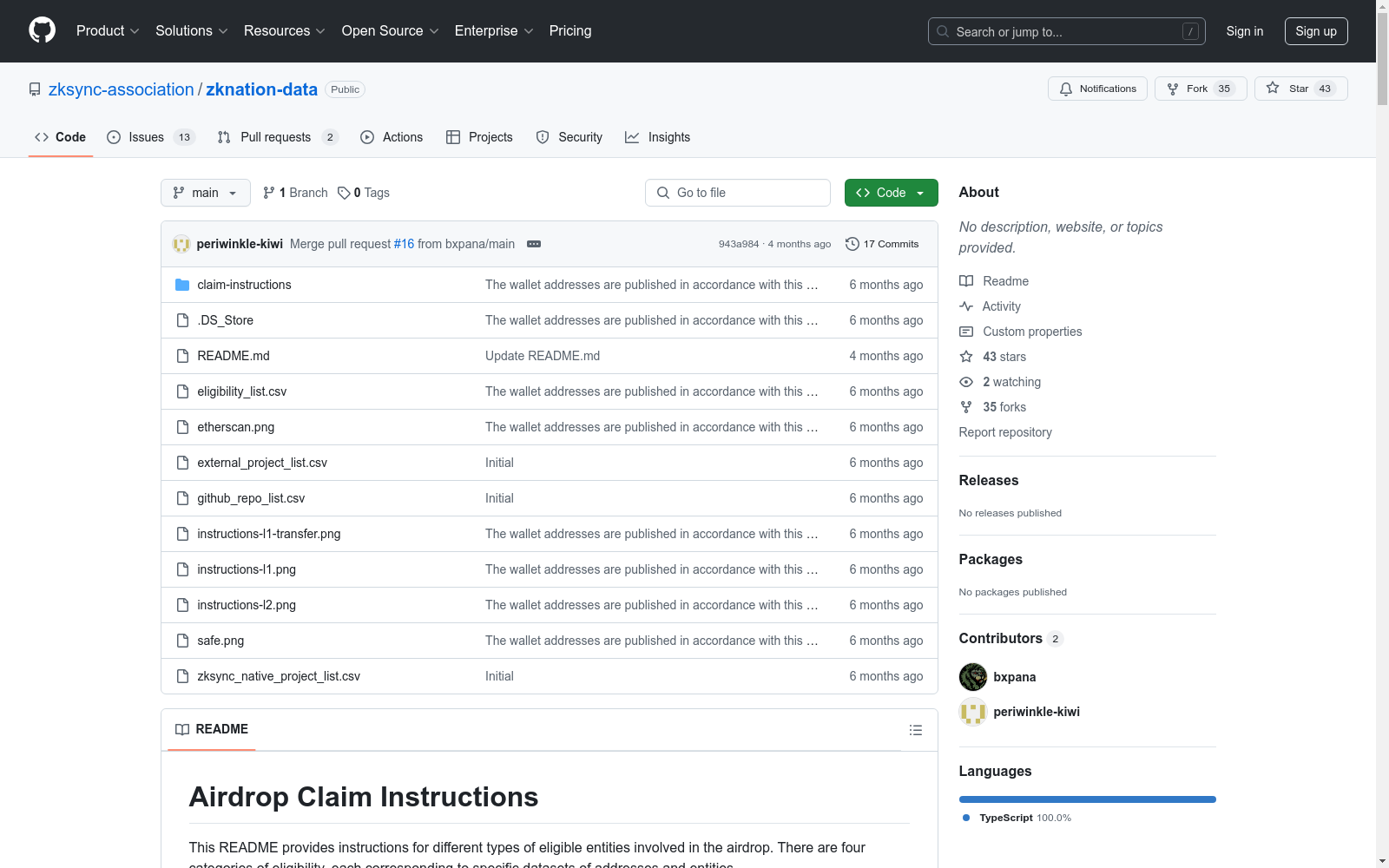
Task: Click the repository icon beside zksync-association
Action: point(35,89)
